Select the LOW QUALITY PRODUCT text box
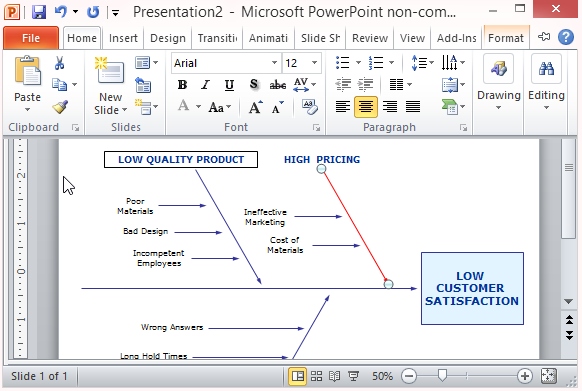 (x=181, y=159)
